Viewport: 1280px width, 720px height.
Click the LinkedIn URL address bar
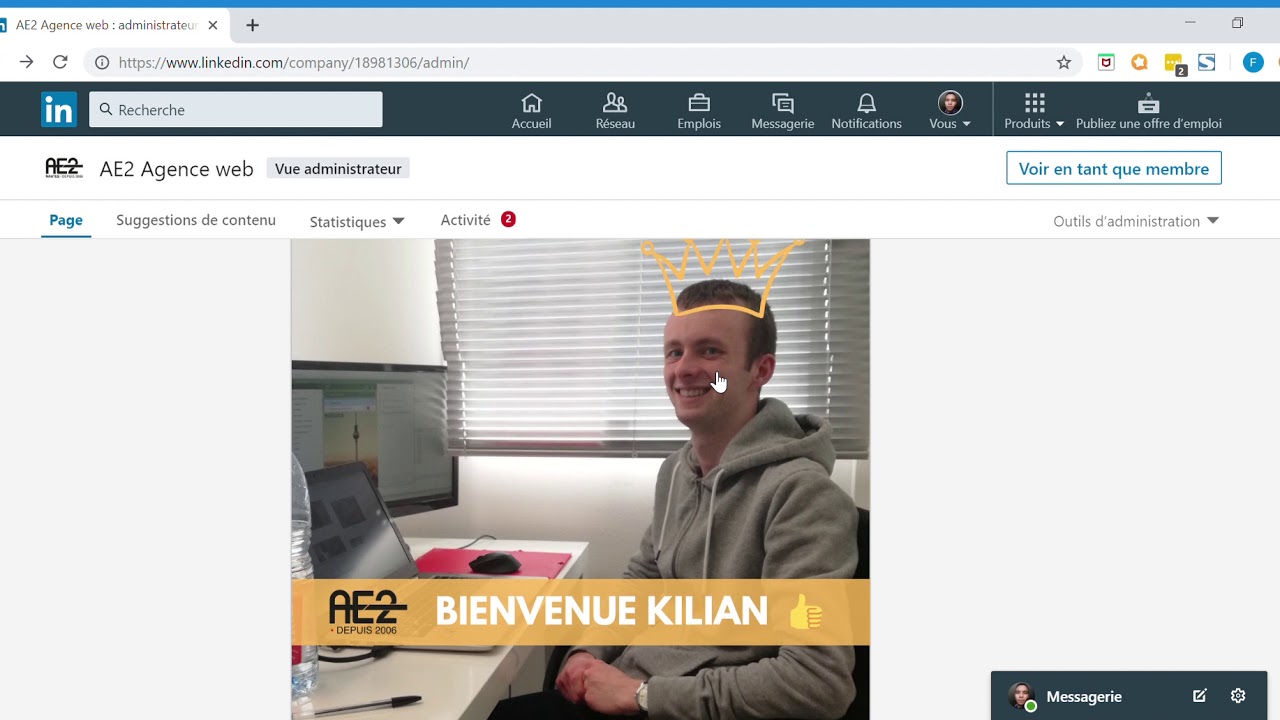(583, 62)
